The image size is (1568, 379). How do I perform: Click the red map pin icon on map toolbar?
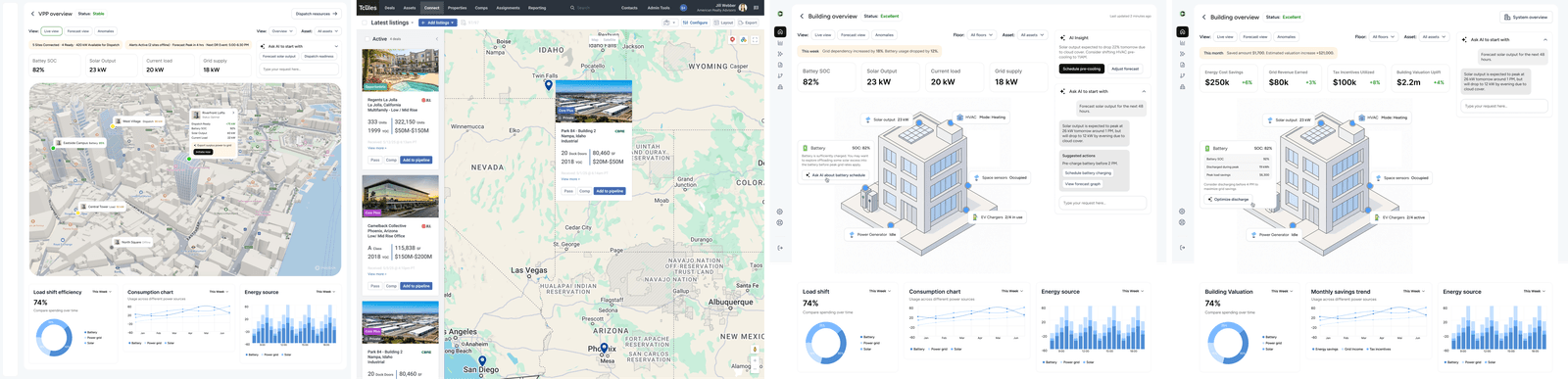[x=733, y=39]
